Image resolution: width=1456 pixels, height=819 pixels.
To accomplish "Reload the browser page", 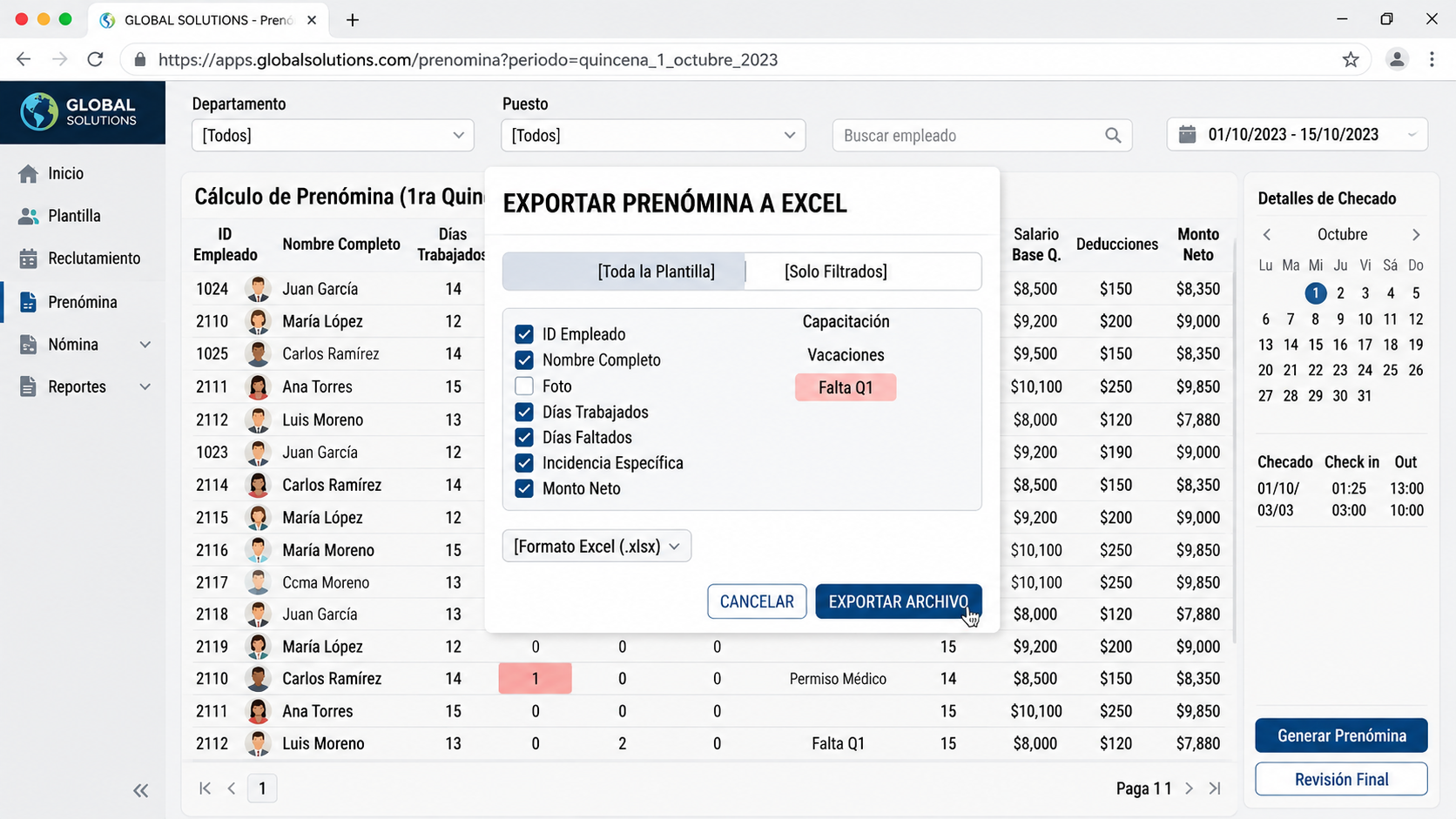I will tap(96, 59).
